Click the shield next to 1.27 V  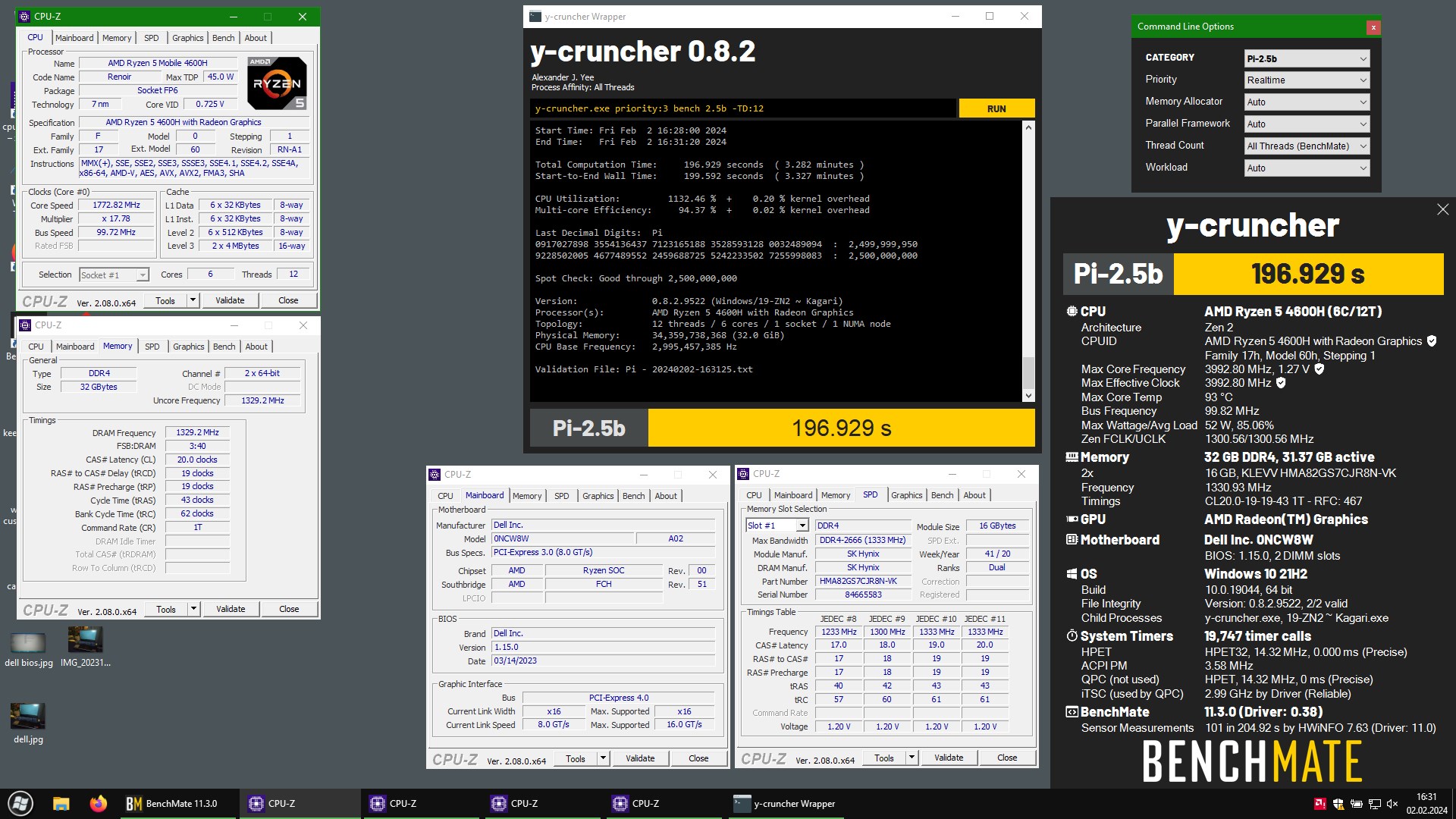[1319, 369]
